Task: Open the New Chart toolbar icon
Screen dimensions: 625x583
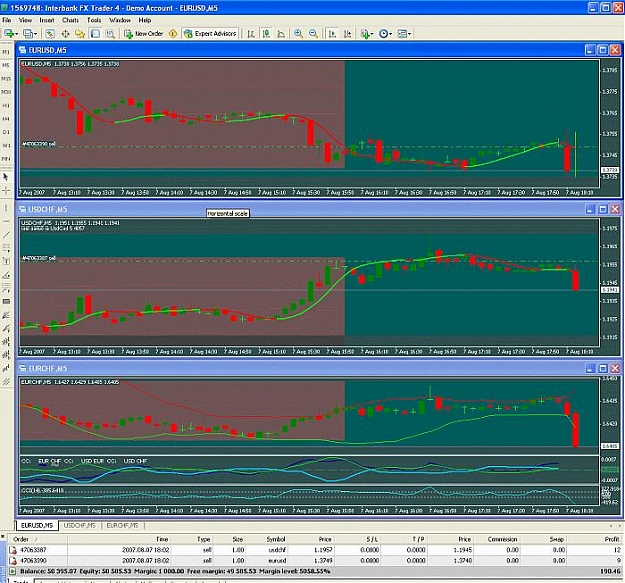Action: pyautogui.click(x=9, y=34)
